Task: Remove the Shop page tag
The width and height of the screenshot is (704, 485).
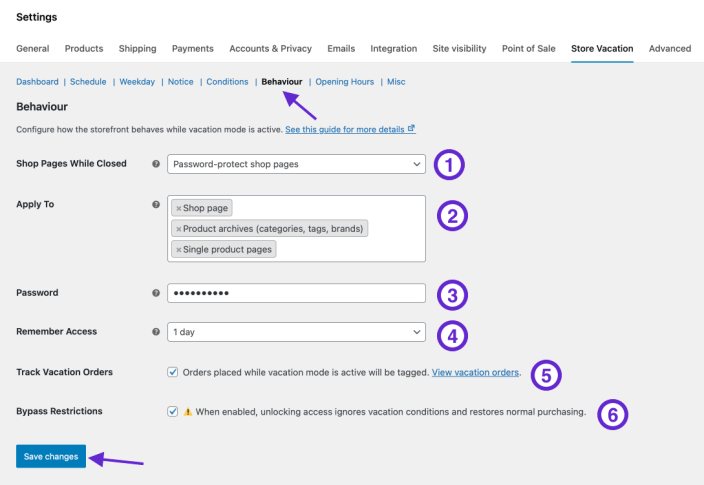Action: click(x=179, y=208)
